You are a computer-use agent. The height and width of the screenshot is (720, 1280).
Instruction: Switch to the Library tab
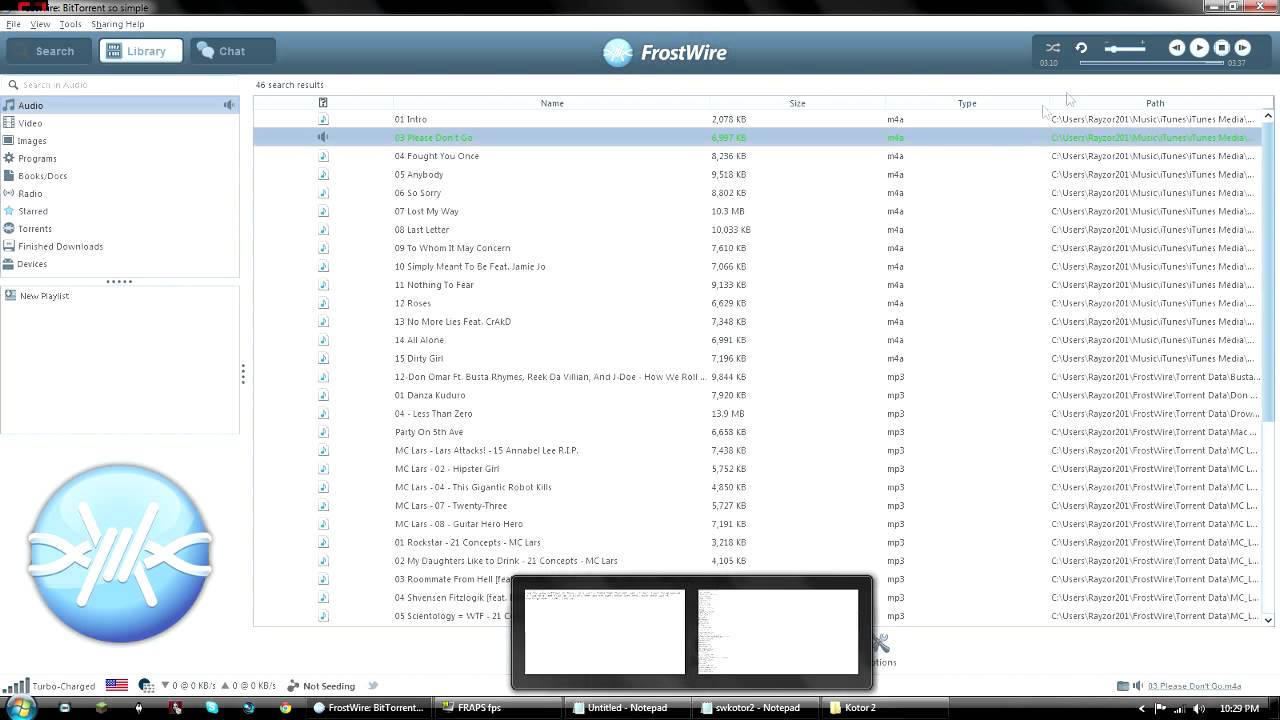click(x=141, y=51)
